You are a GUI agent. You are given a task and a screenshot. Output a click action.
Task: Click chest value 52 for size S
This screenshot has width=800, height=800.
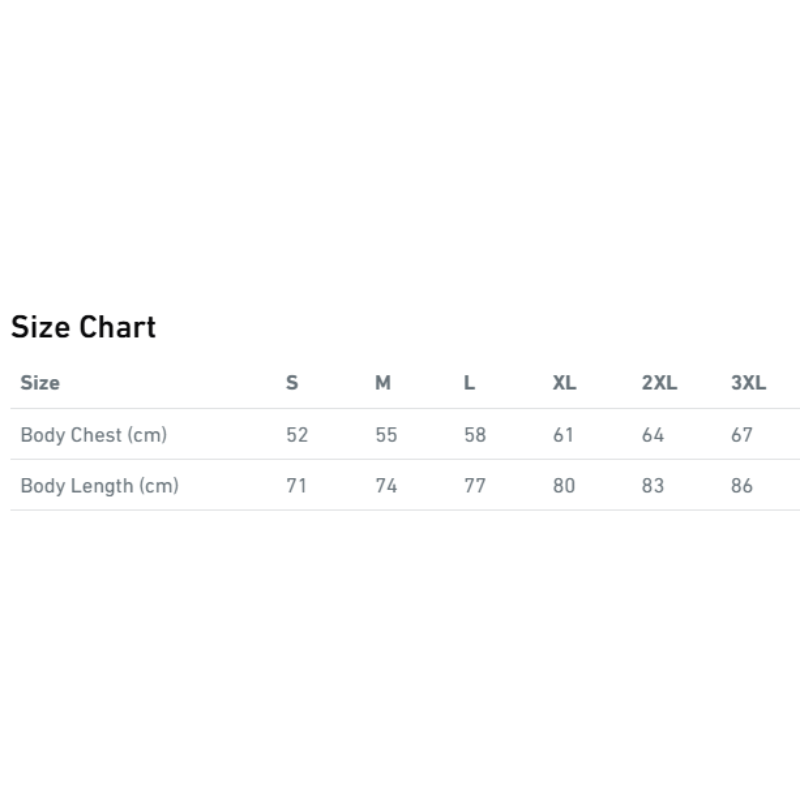297,435
